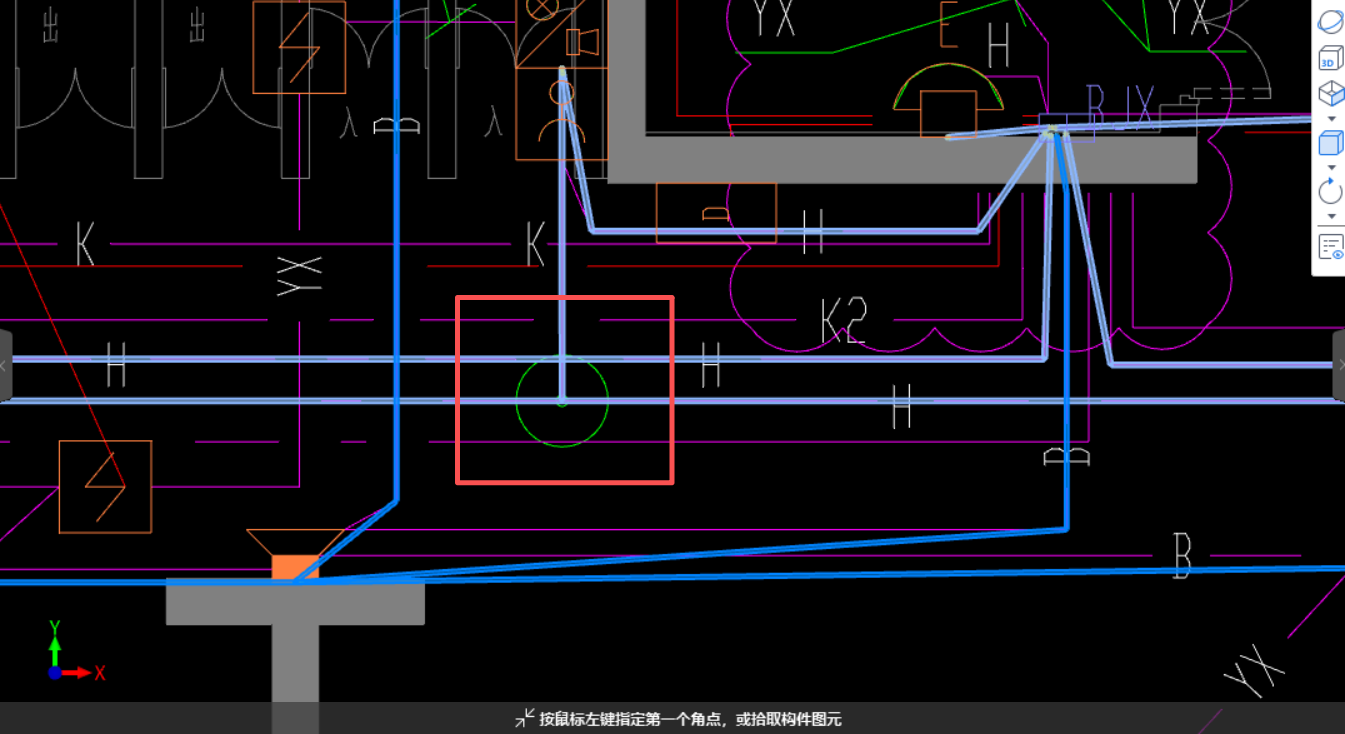
Task: Switch to the 3D view mode
Action: 1330,59
